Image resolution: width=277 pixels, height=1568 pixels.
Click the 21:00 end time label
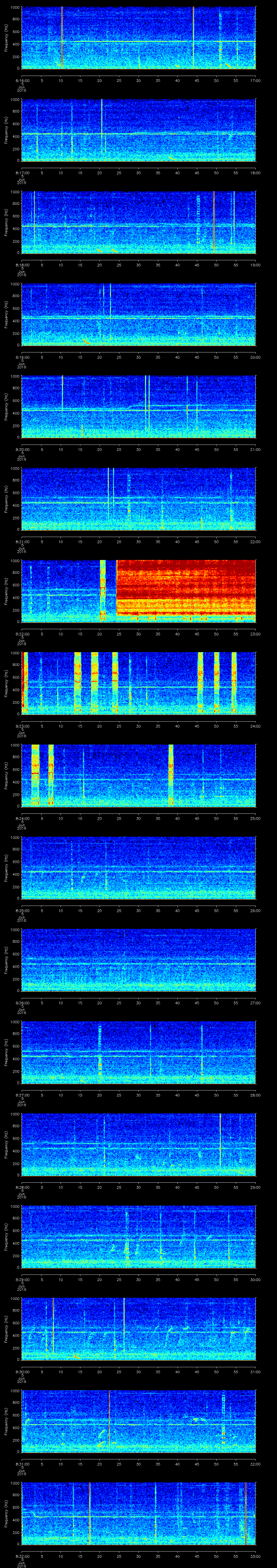pyautogui.click(x=256, y=449)
